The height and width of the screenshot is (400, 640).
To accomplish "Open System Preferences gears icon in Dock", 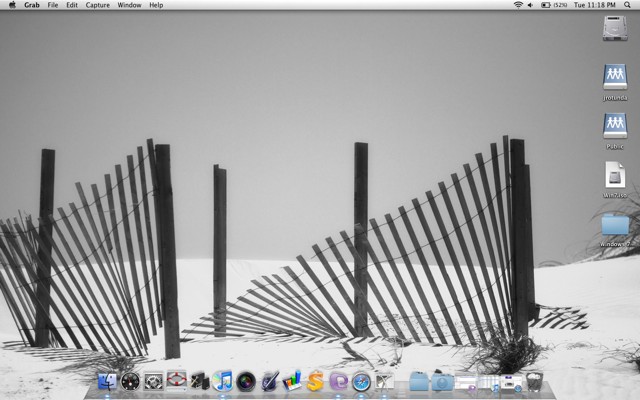I will click(153, 382).
